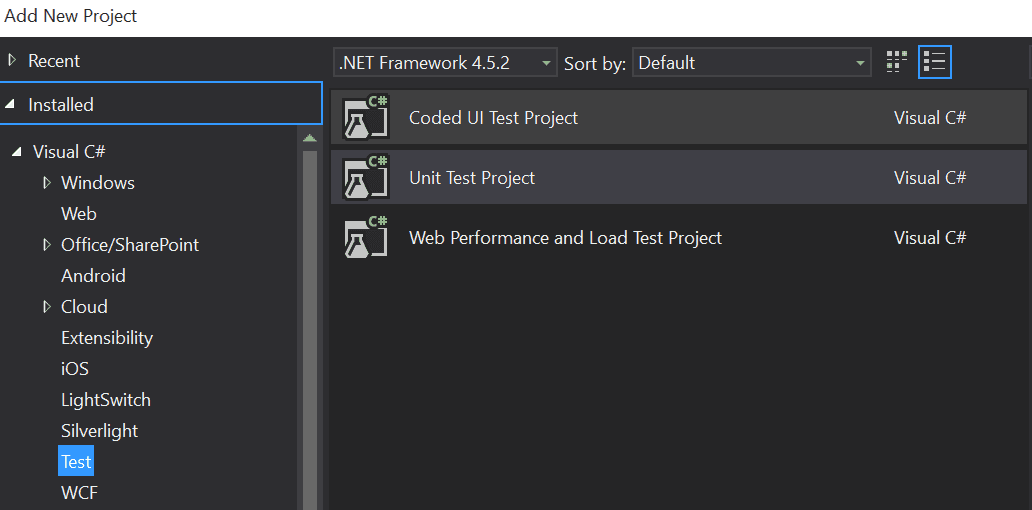Select the WCF category
Image resolution: width=1032 pixels, height=510 pixels.
pos(79,492)
